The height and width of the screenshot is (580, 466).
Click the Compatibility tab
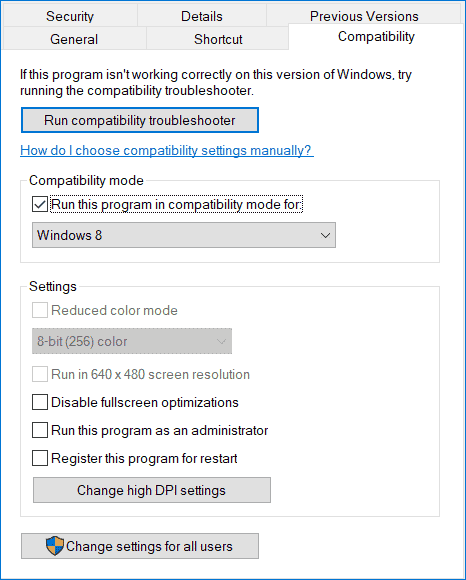click(376, 37)
